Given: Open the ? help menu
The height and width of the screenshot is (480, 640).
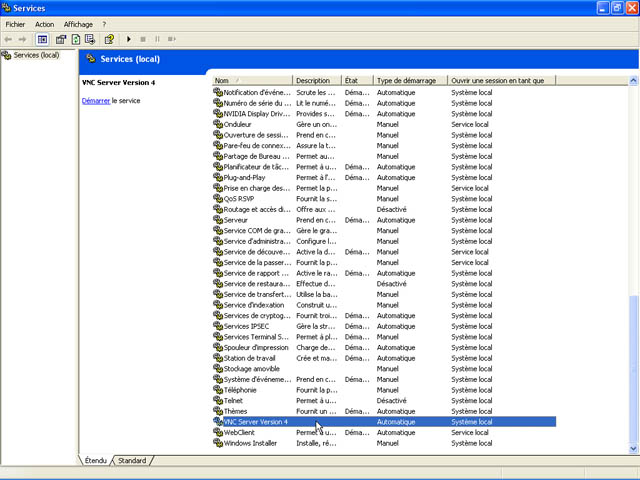Looking at the screenshot, I should coord(104,24).
